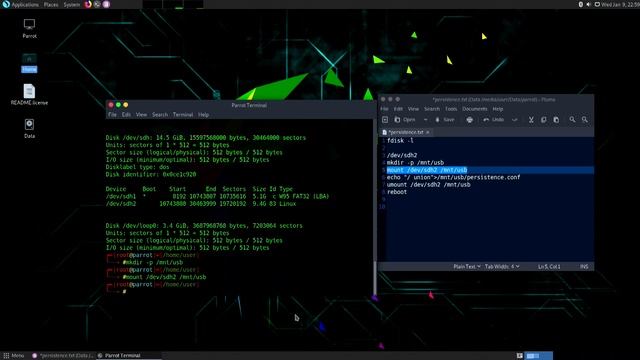Image resolution: width=640 pixels, height=360 pixels.
Task: Click the Paste icon in Pluma toolbar
Action: click(x=556, y=120)
